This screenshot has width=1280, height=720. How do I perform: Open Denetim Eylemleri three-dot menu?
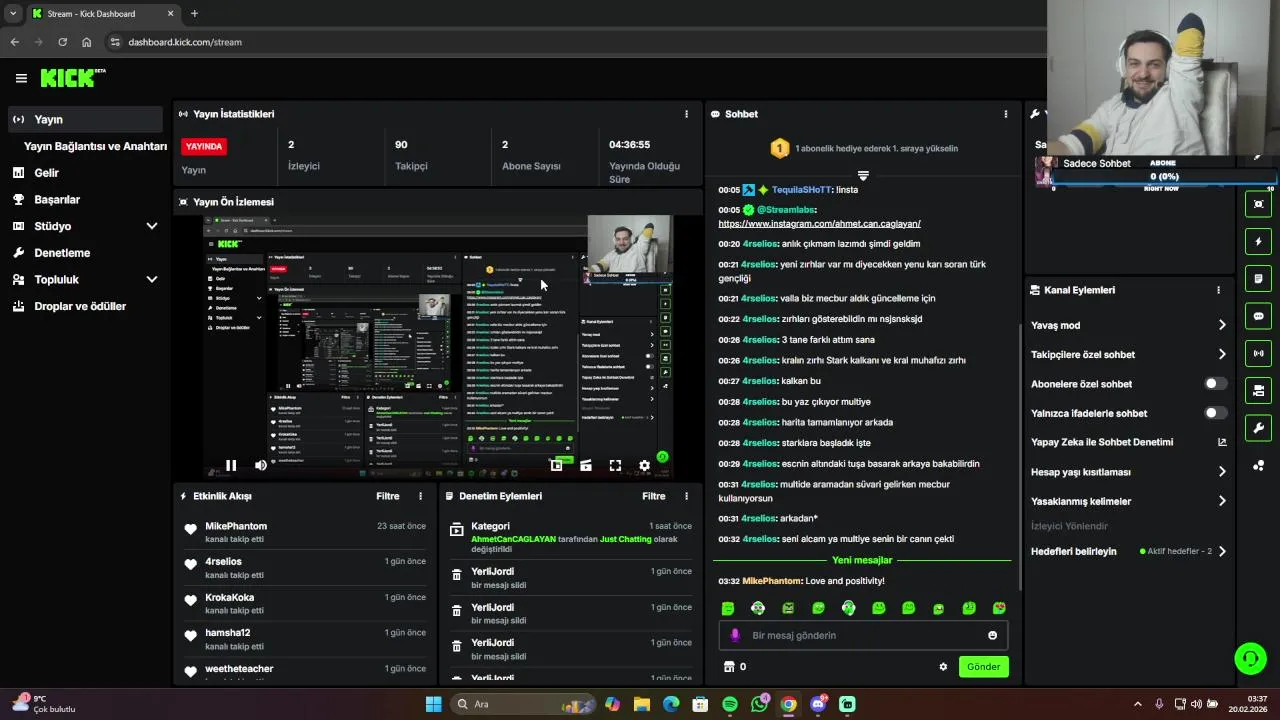tap(686, 496)
